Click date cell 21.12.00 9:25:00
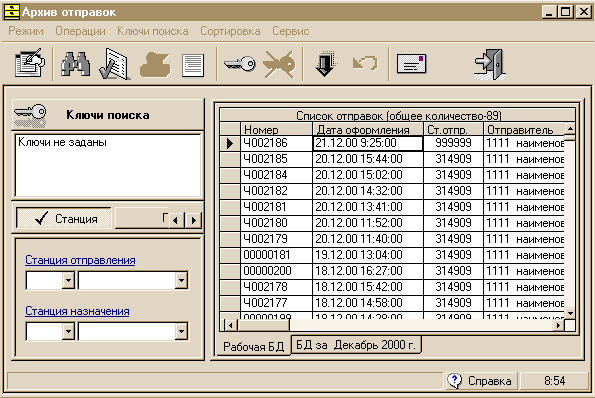 coord(368,143)
